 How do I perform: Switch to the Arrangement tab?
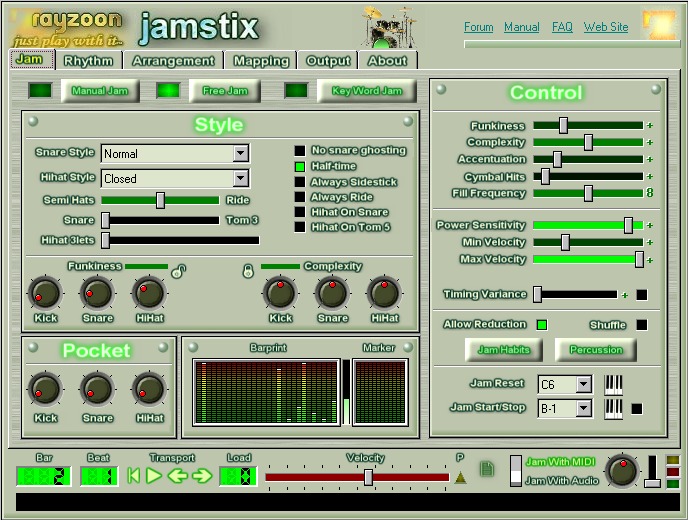pos(173,61)
